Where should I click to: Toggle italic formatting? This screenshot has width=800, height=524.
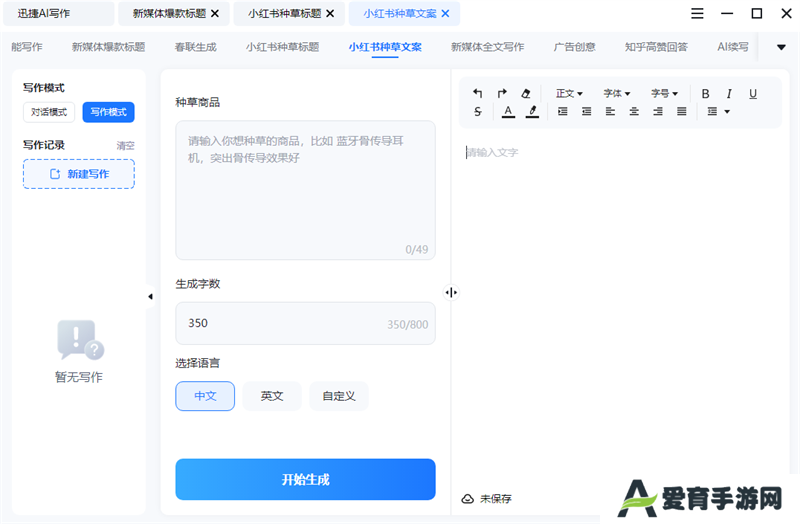click(x=729, y=93)
